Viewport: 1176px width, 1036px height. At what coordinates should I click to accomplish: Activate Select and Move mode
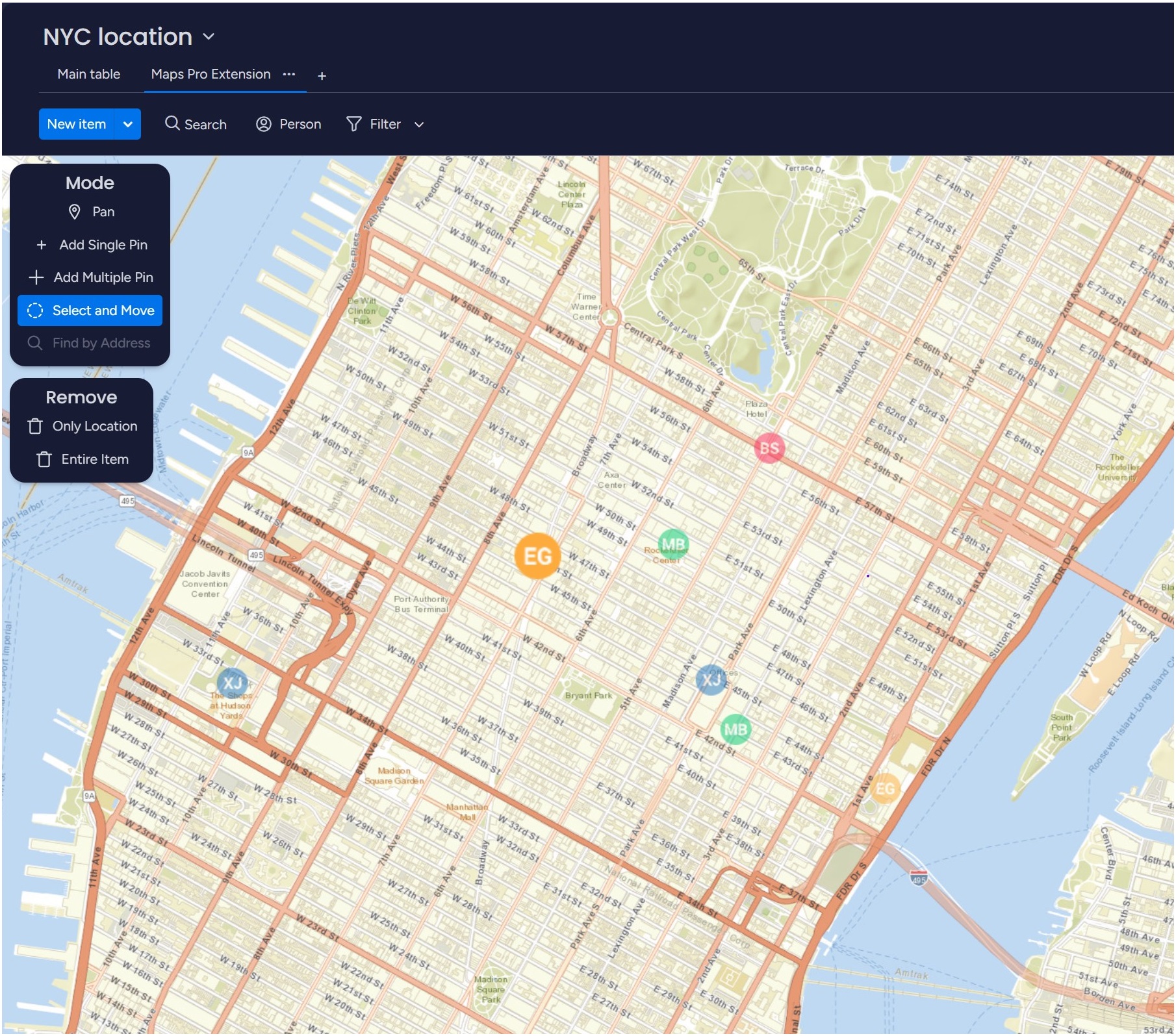click(90, 310)
